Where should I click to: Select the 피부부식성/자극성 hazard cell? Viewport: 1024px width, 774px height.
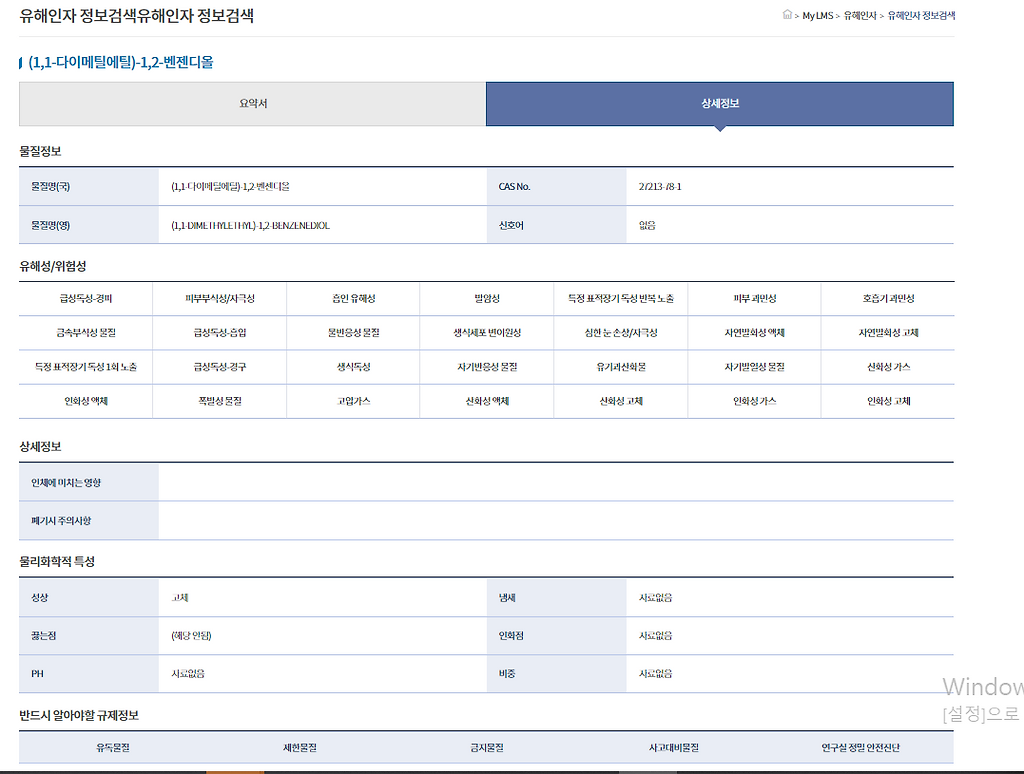pyautogui.click(x=219, y=298)
